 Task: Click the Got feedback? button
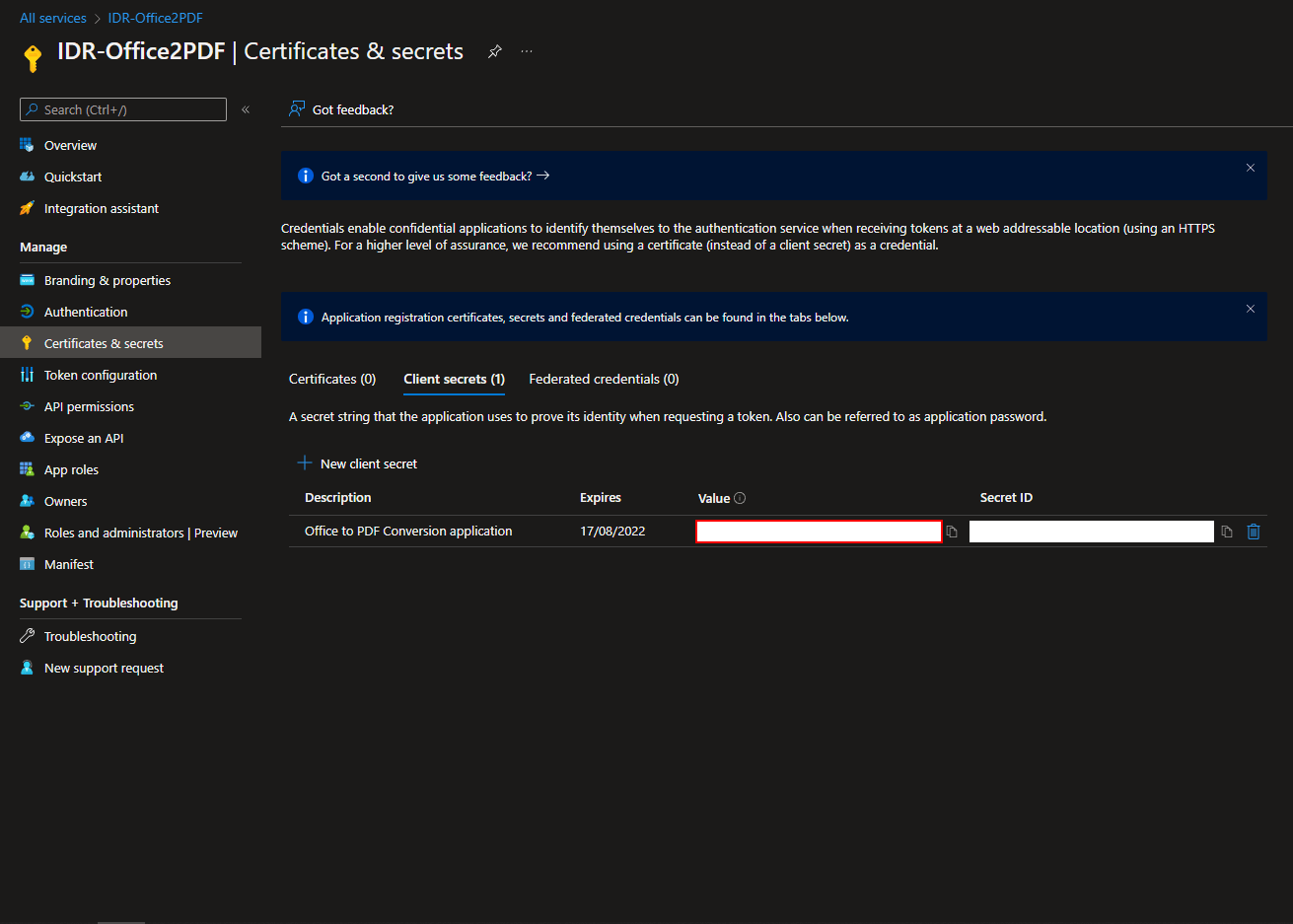pos(341,109)
